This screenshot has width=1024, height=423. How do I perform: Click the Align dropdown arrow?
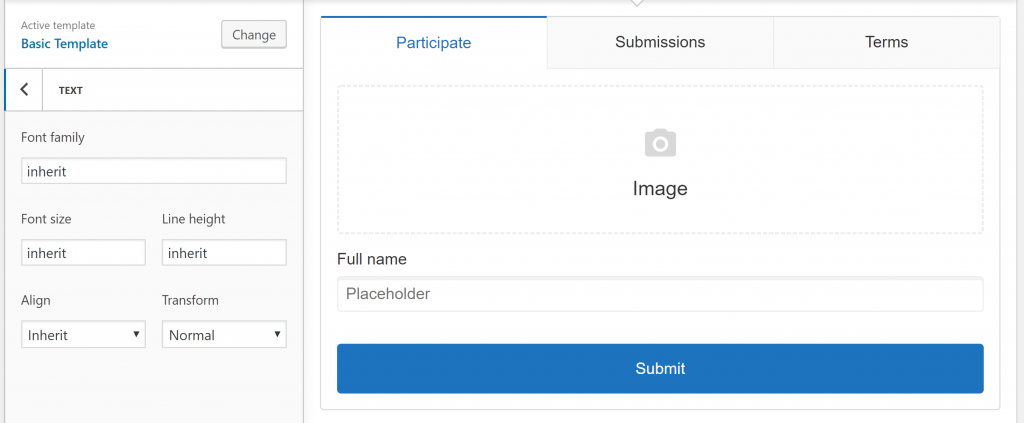coord(136,334)
